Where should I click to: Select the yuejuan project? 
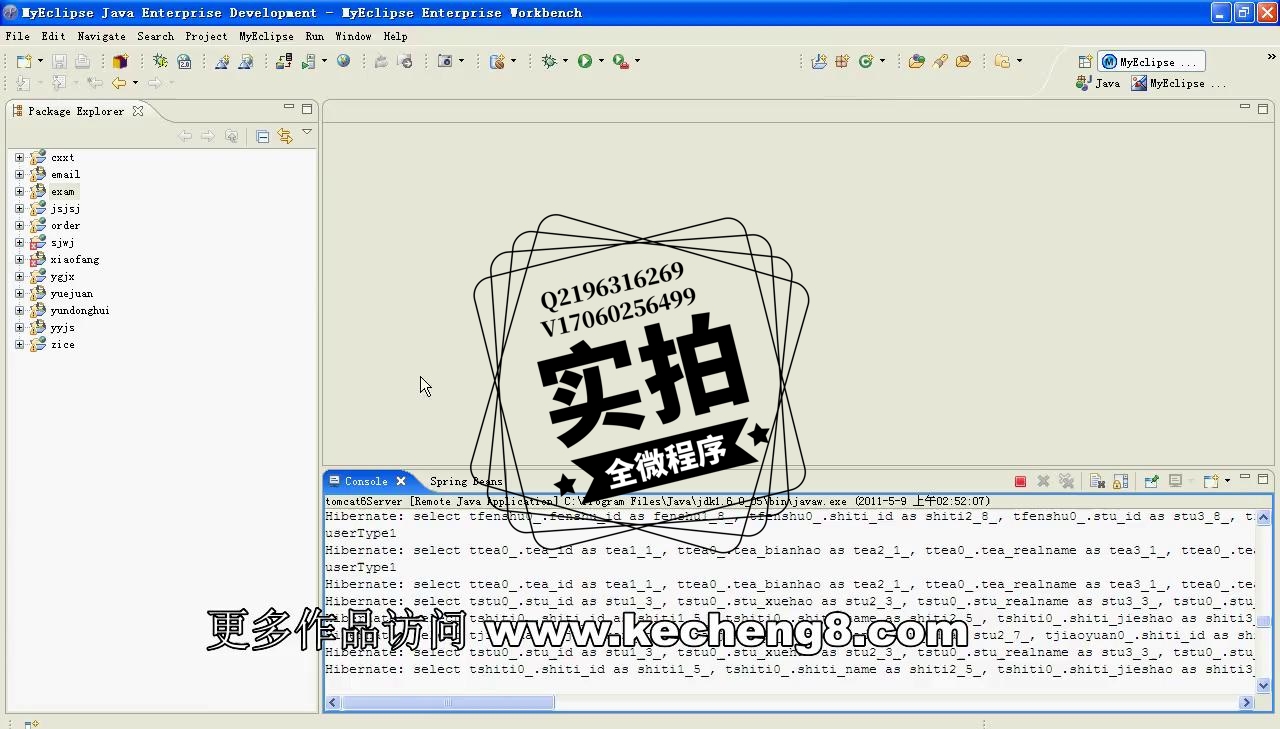pyautogui.click(x=72, y=293)
